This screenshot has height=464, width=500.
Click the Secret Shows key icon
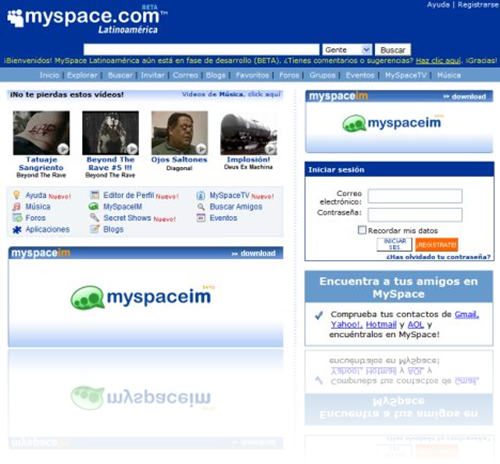point(94,218)
